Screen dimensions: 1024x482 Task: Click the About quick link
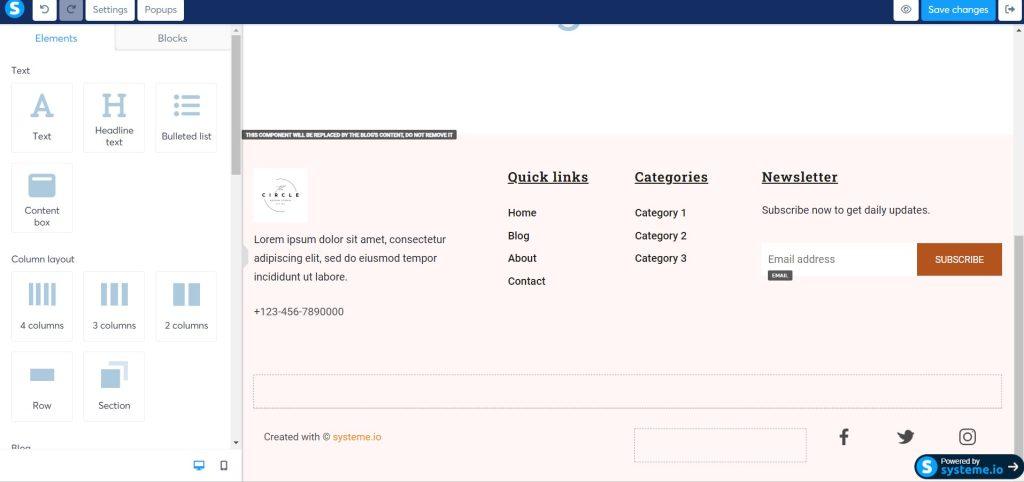[522, 258]
